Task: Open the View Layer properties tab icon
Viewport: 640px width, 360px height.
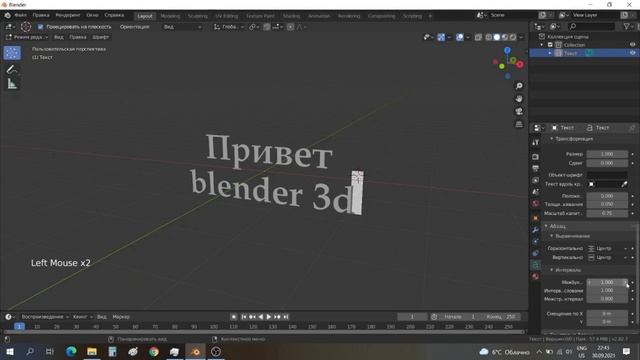Action: coord(536,180)
